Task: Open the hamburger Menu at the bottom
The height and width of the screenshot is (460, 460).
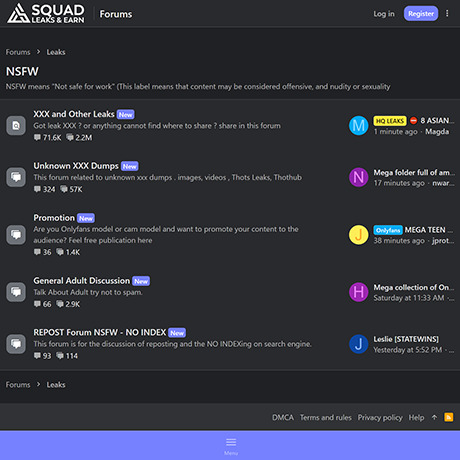Action: coord(231,446)
